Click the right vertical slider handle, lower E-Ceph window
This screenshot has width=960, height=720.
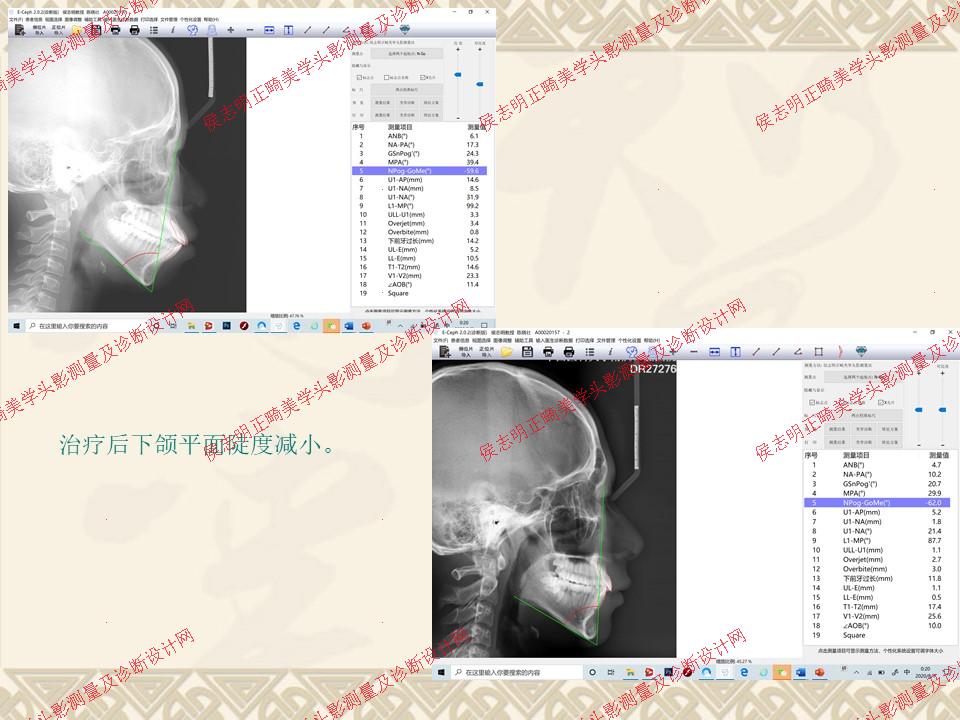click(942, 410)
